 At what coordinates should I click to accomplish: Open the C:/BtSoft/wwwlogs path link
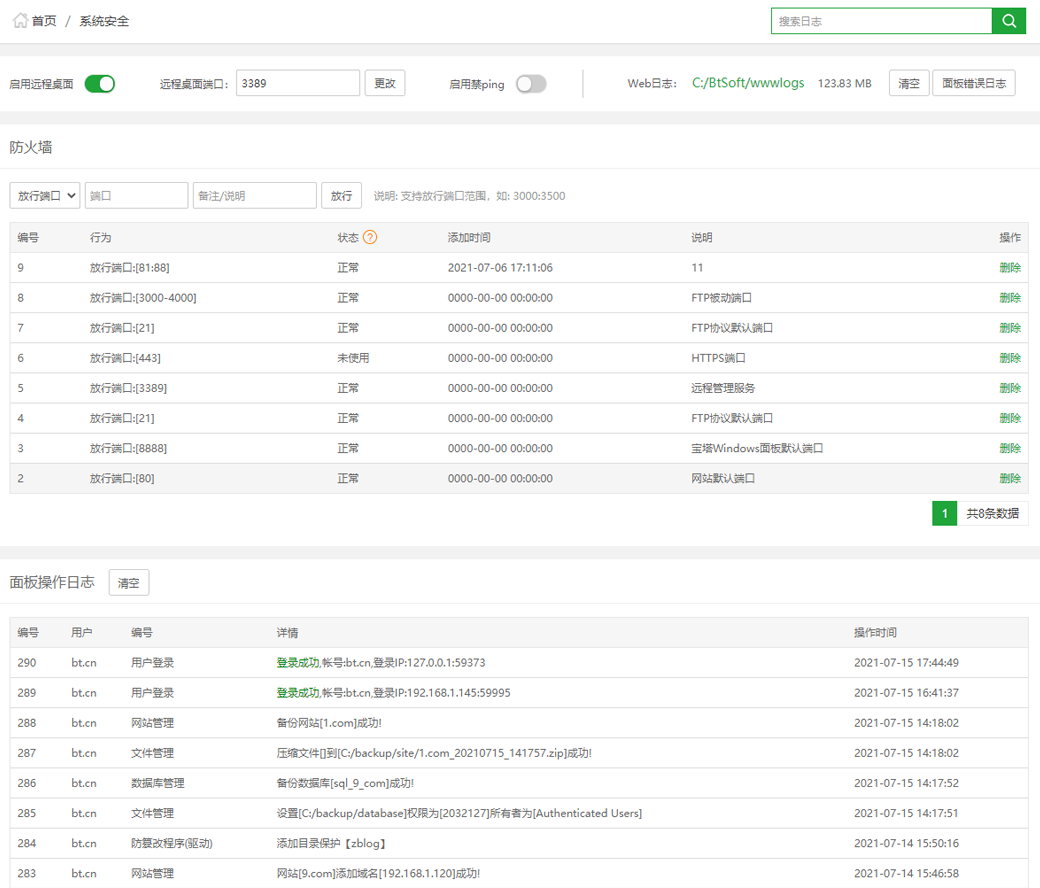point(748,84)
